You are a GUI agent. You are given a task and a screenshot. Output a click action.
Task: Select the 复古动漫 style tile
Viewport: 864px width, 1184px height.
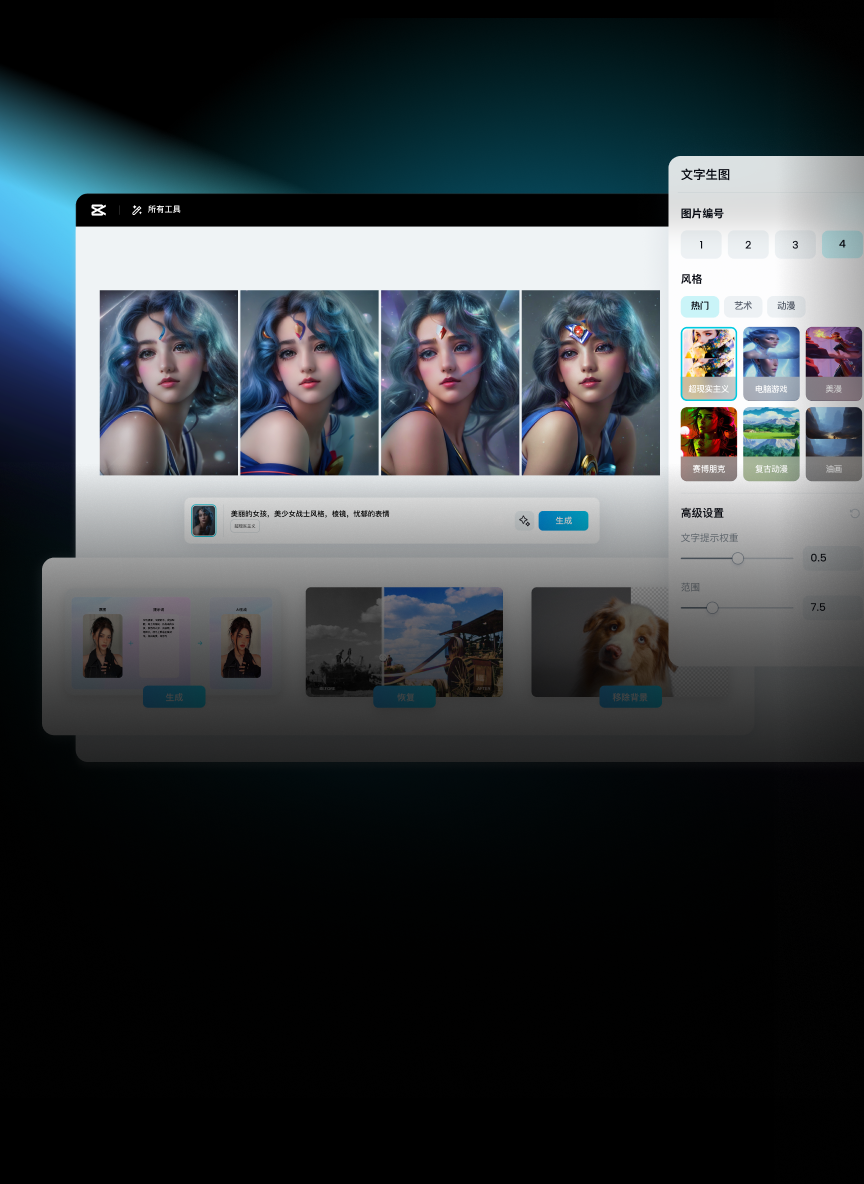pos(771,444)
